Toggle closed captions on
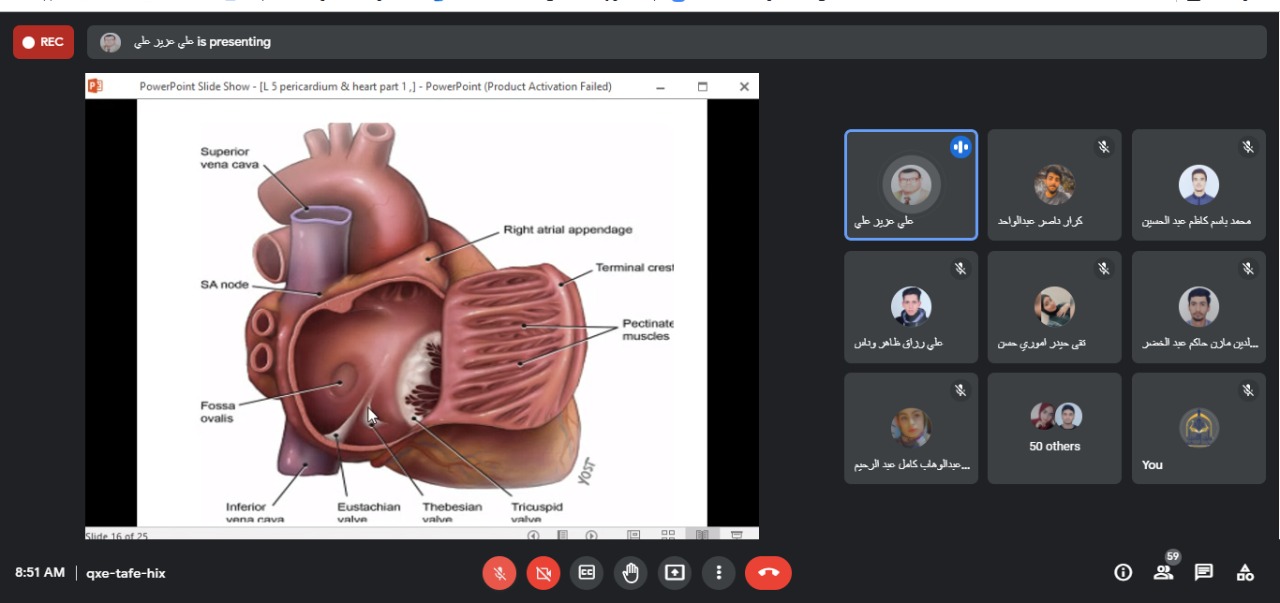The height and width of the screenshot is (603, 1280). tap(587, 573)
